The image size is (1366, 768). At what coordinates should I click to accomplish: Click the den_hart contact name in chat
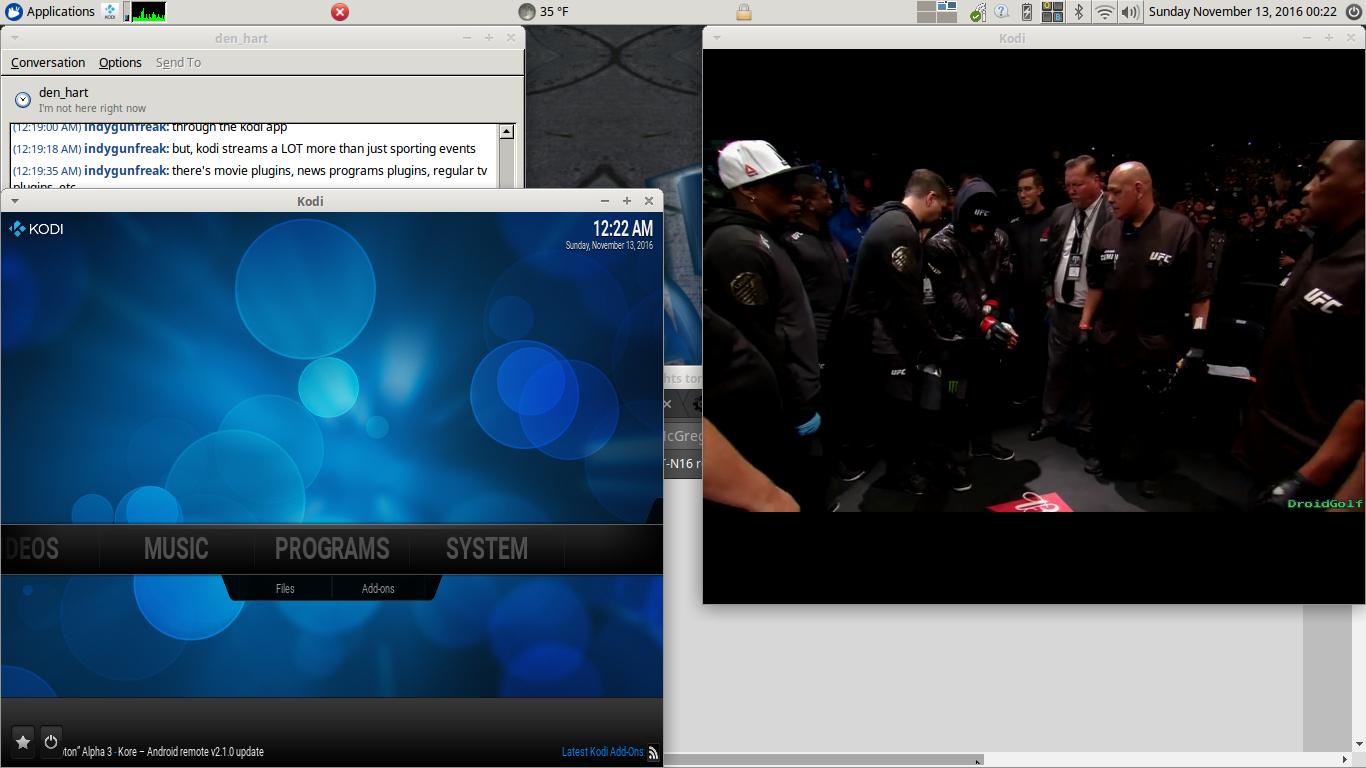pos(64,92)
